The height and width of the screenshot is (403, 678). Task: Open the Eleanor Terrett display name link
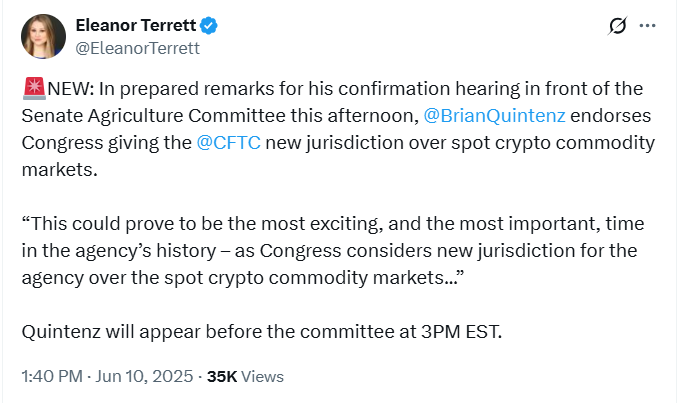pyautogui.click(x=136, y=26)
